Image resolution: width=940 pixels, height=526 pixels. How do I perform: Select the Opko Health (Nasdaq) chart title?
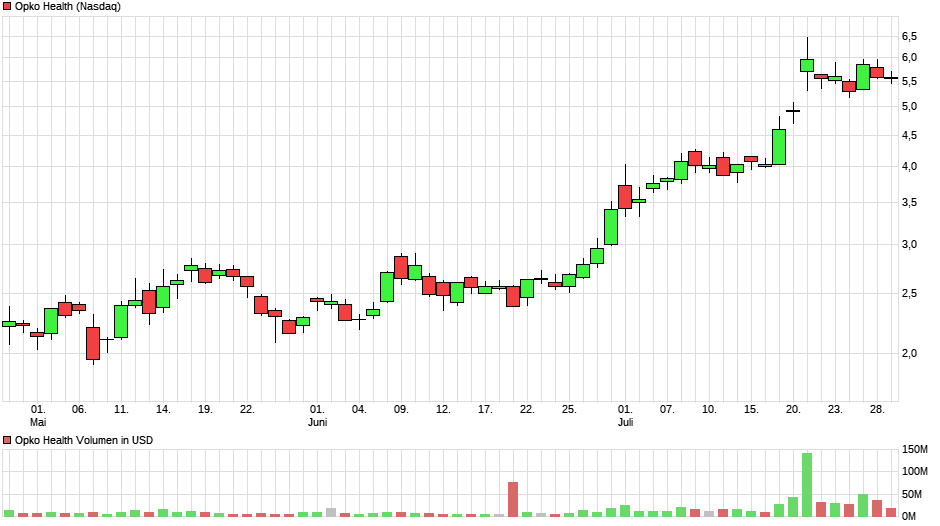point(67,6)
